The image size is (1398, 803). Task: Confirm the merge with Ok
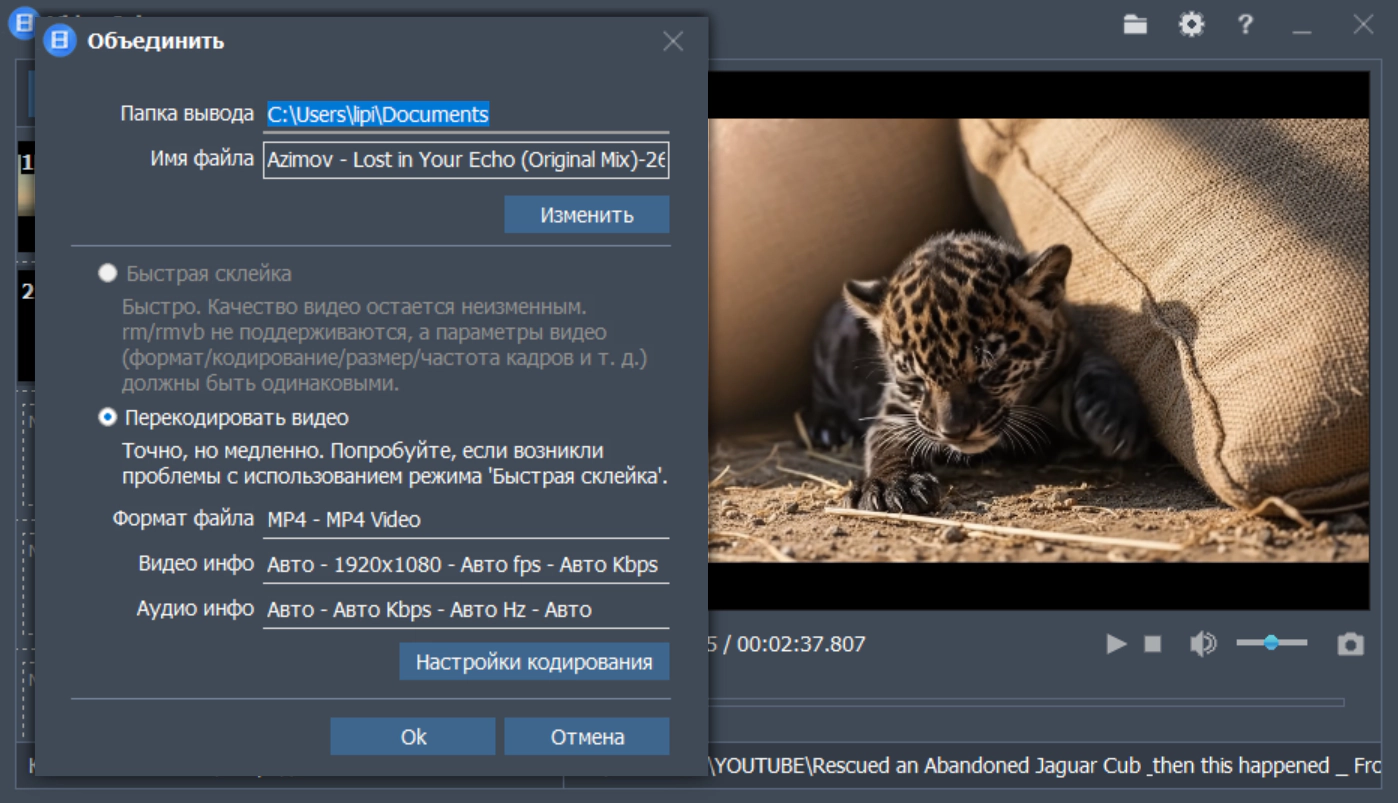pos(413,737)
